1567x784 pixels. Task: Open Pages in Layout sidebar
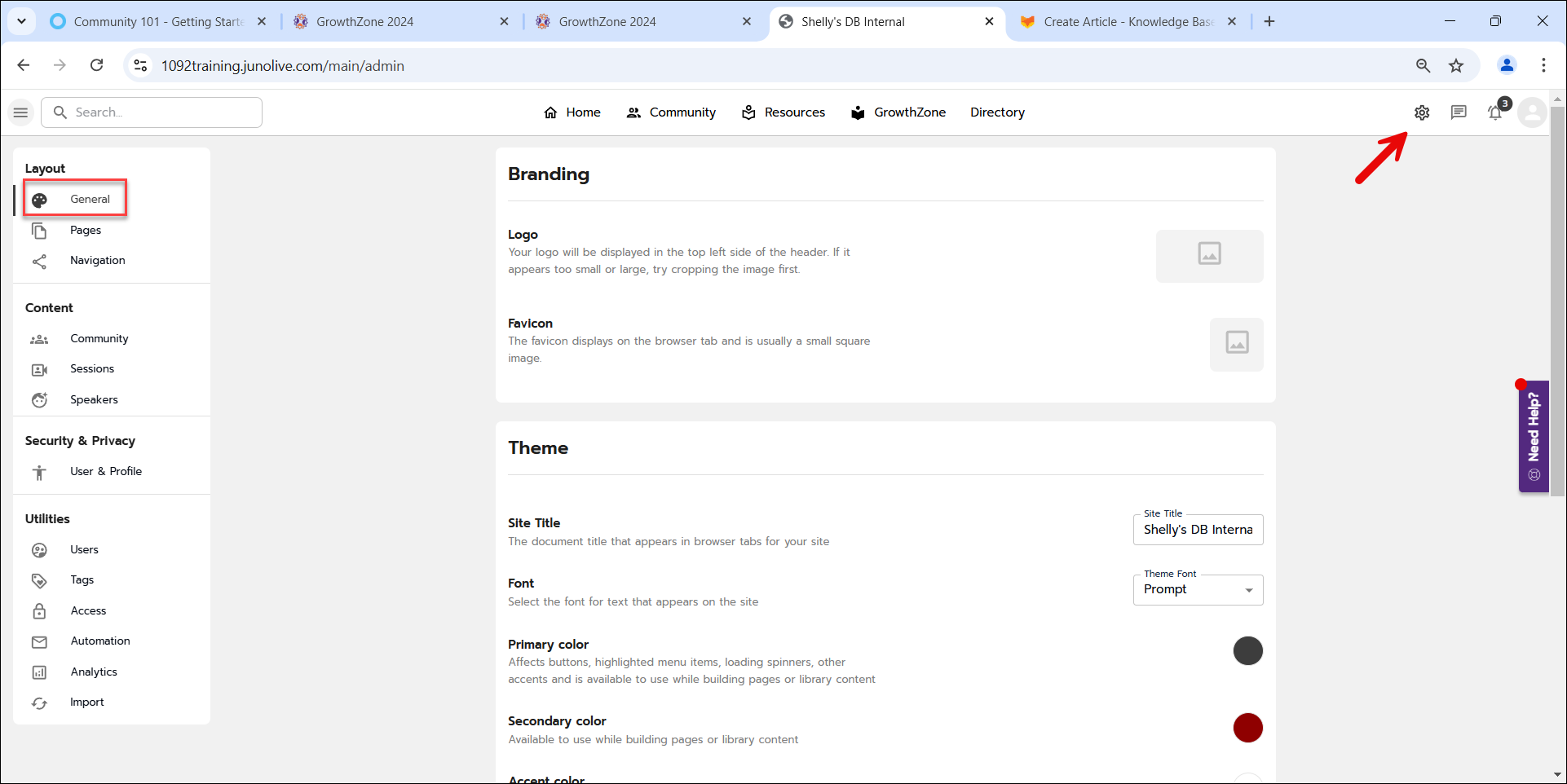(x=86, y=231)
